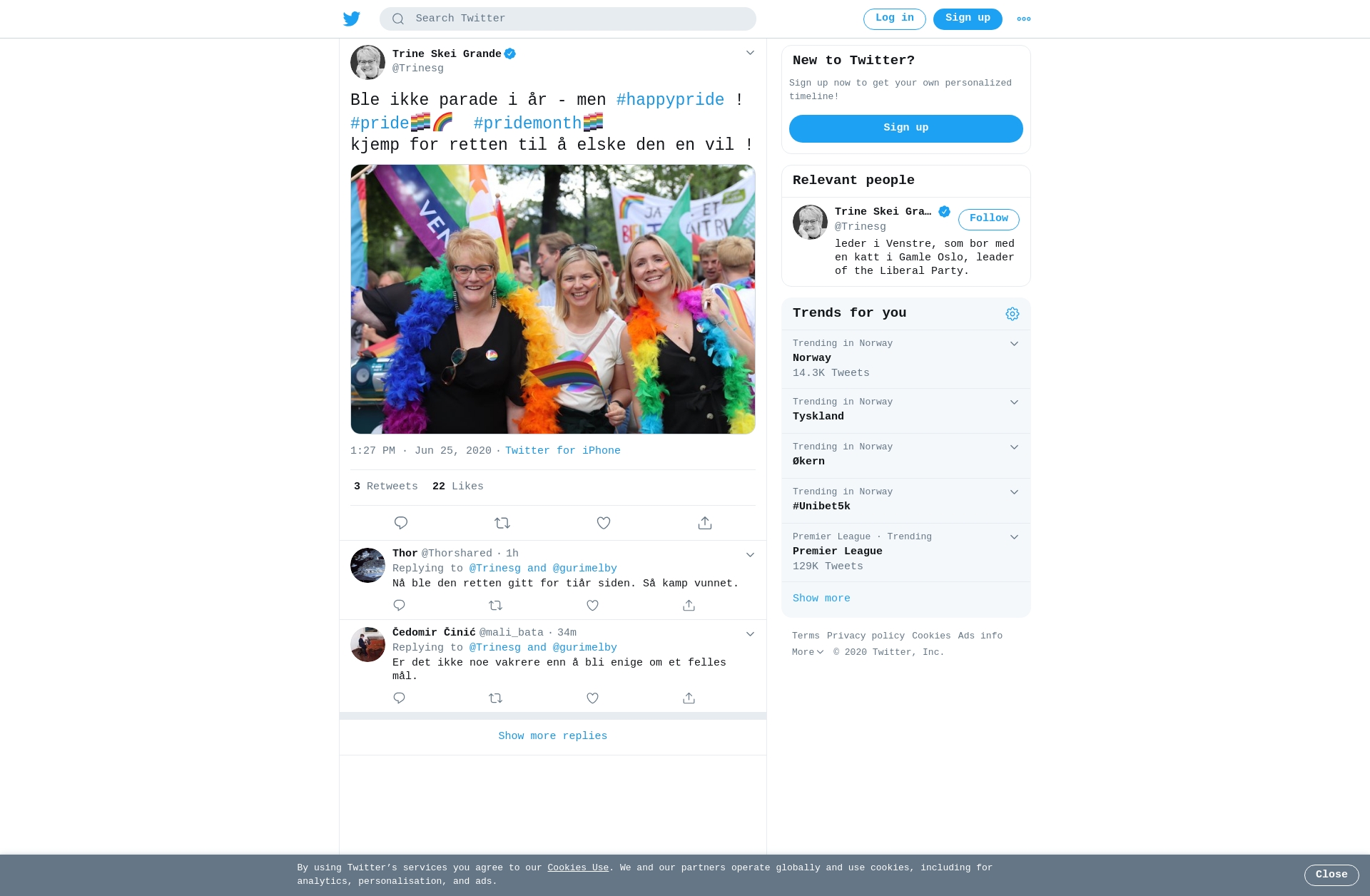Share the main tweet via share icon

tap(705, 523)
